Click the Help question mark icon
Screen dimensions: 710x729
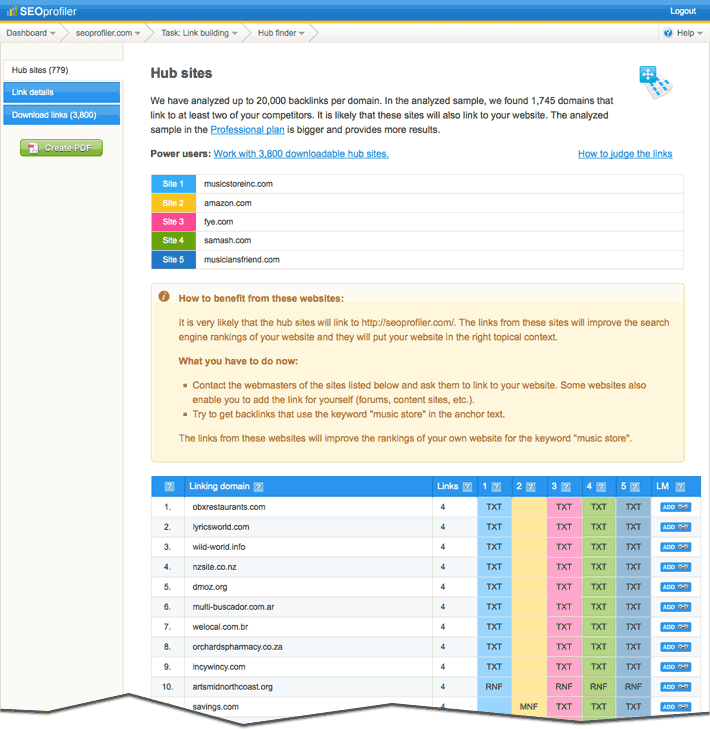click(x=668, y=33)
